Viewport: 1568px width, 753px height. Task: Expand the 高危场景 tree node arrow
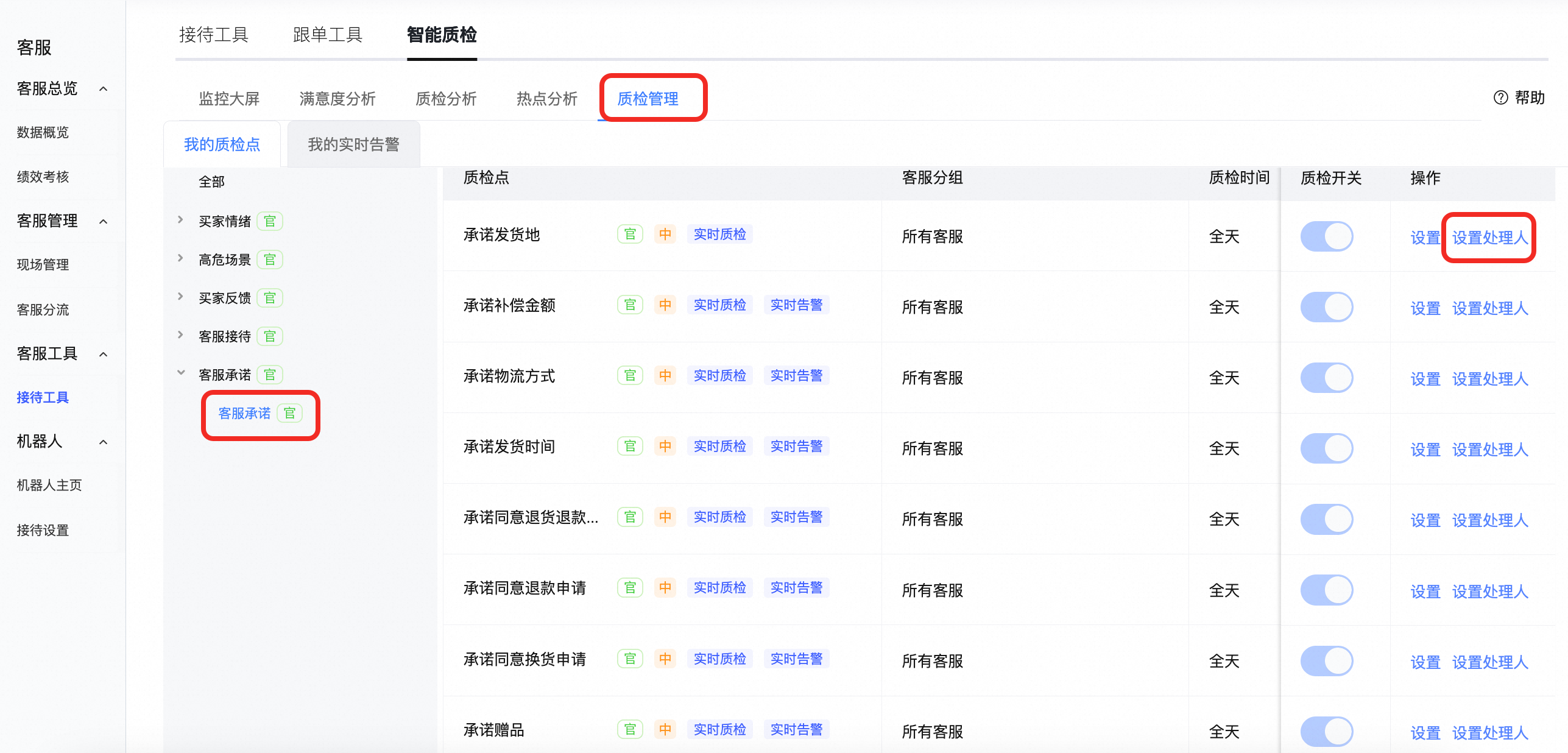pyautogui.click(x=180, y=258)
